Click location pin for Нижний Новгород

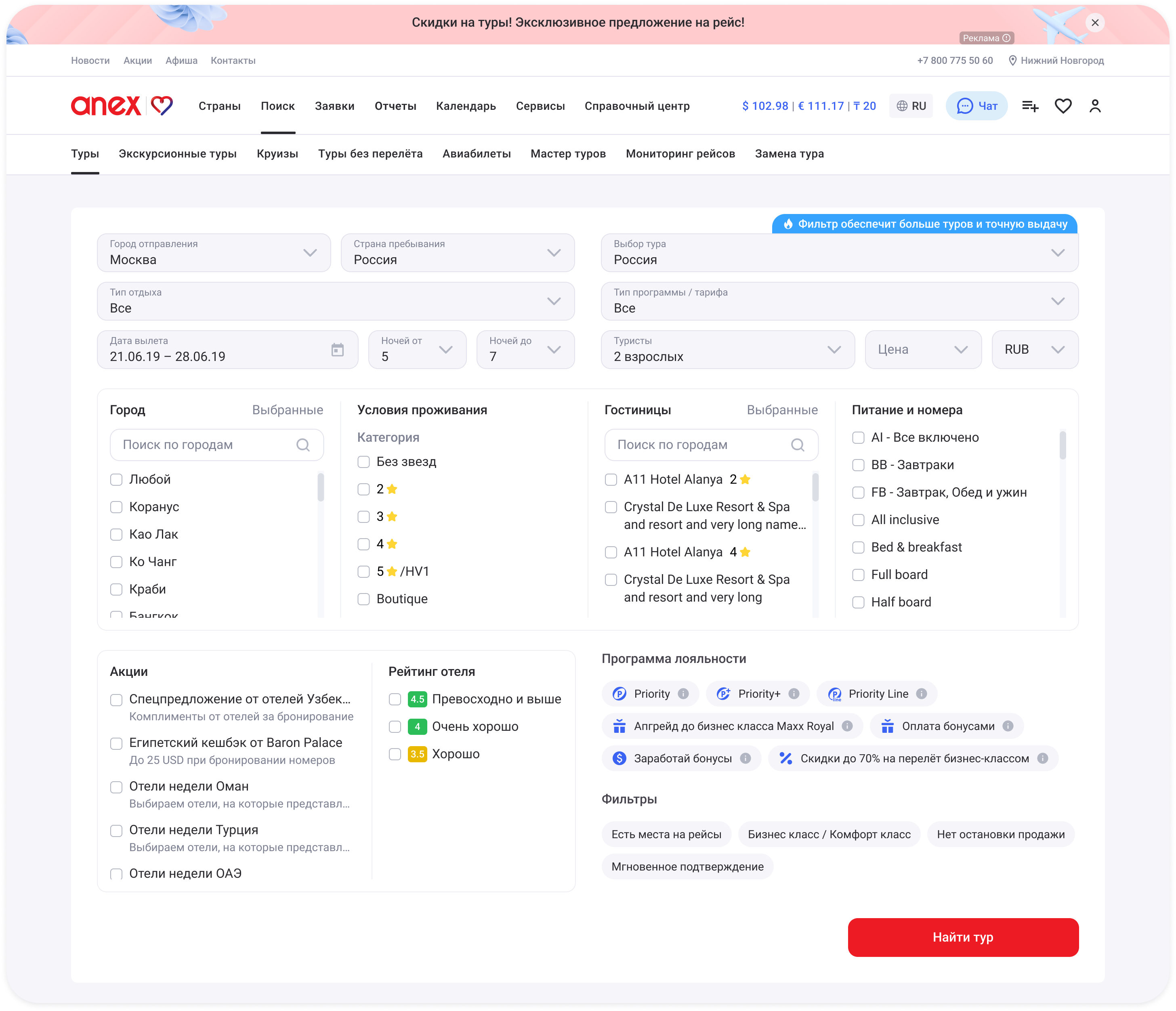pyautogui.click(x=1012, y=61)
